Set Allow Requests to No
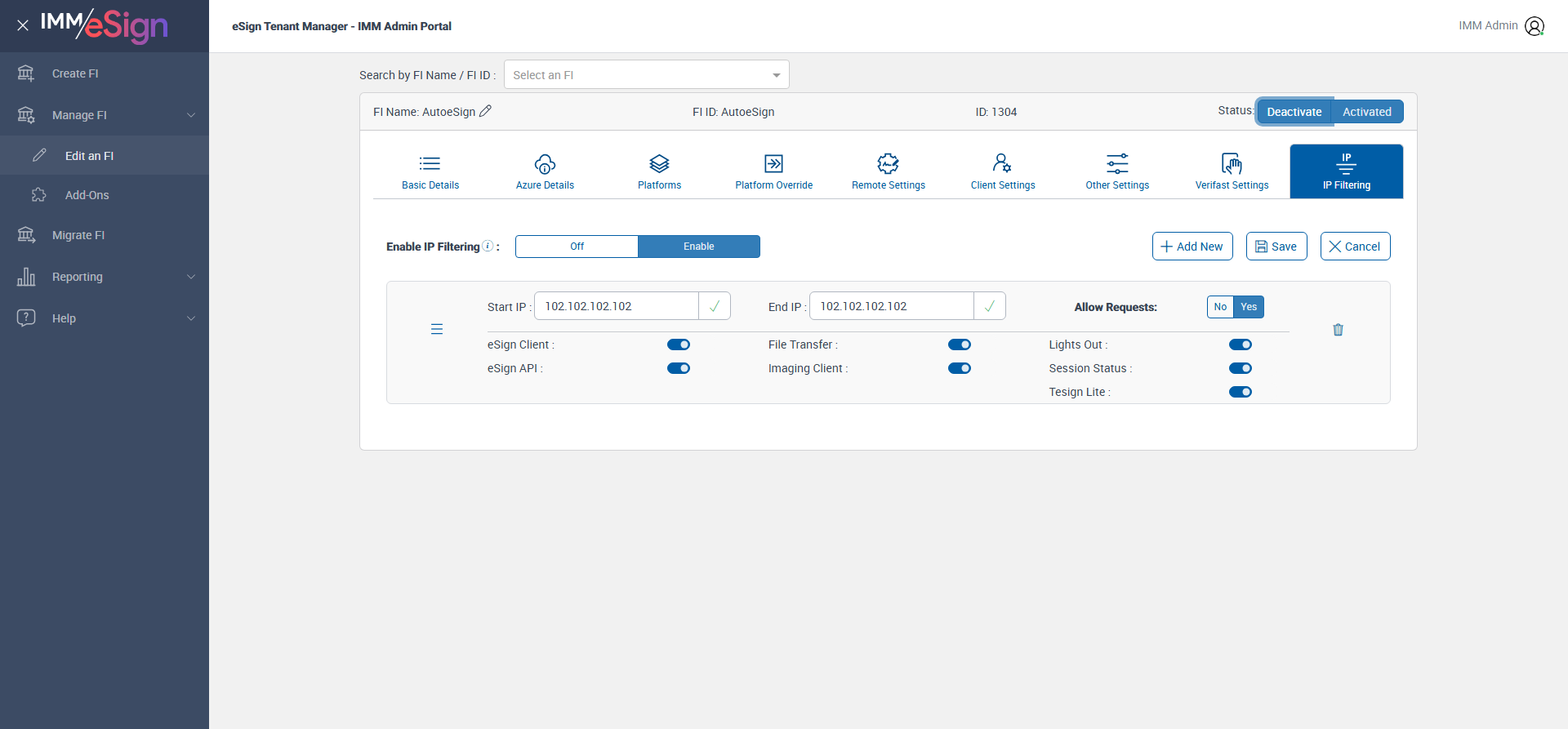Image resolution: width=1568 pixels, height=729 pixels. (x=1220, y=307)
